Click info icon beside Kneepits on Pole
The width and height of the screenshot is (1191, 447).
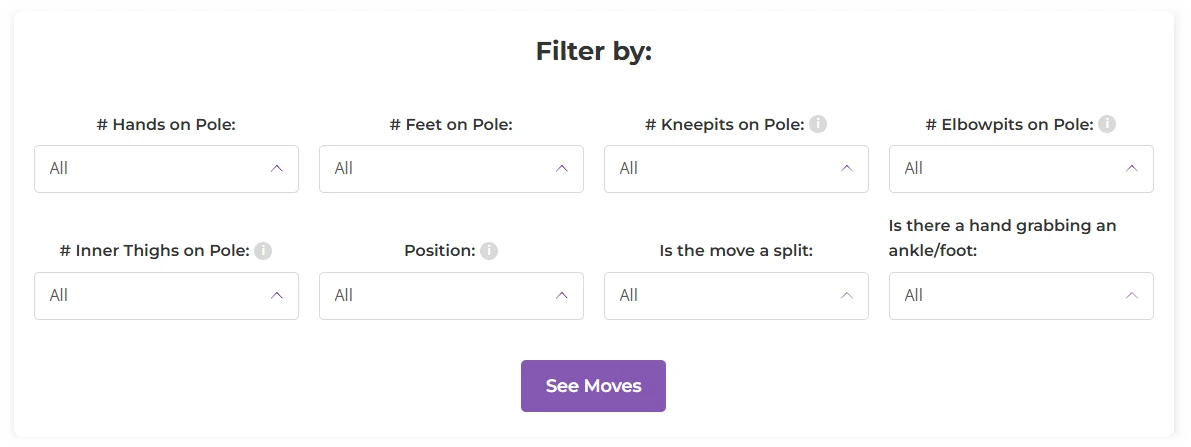tap(817, 124)
